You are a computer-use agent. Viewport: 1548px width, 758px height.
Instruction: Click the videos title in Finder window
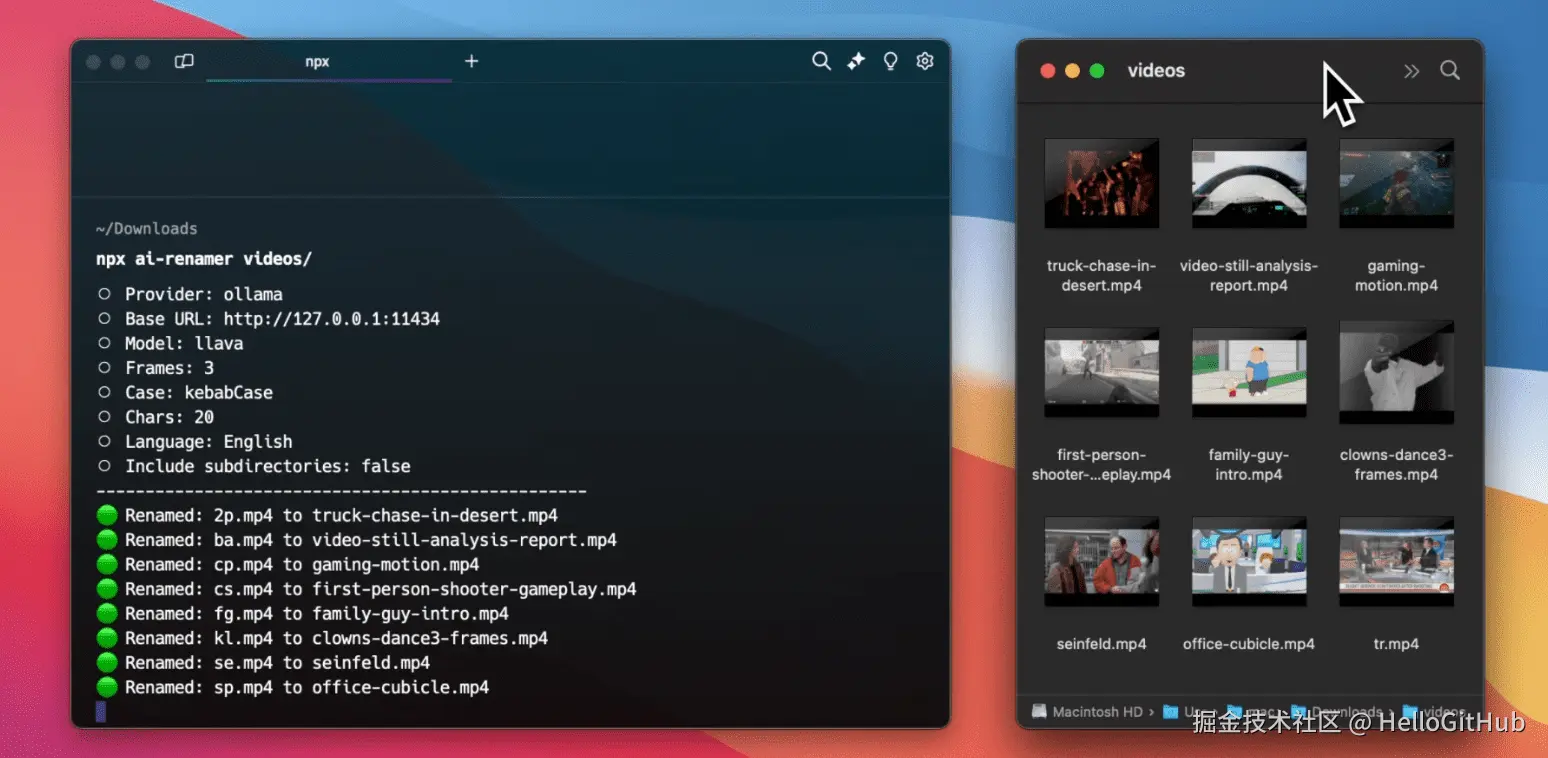1156,71
